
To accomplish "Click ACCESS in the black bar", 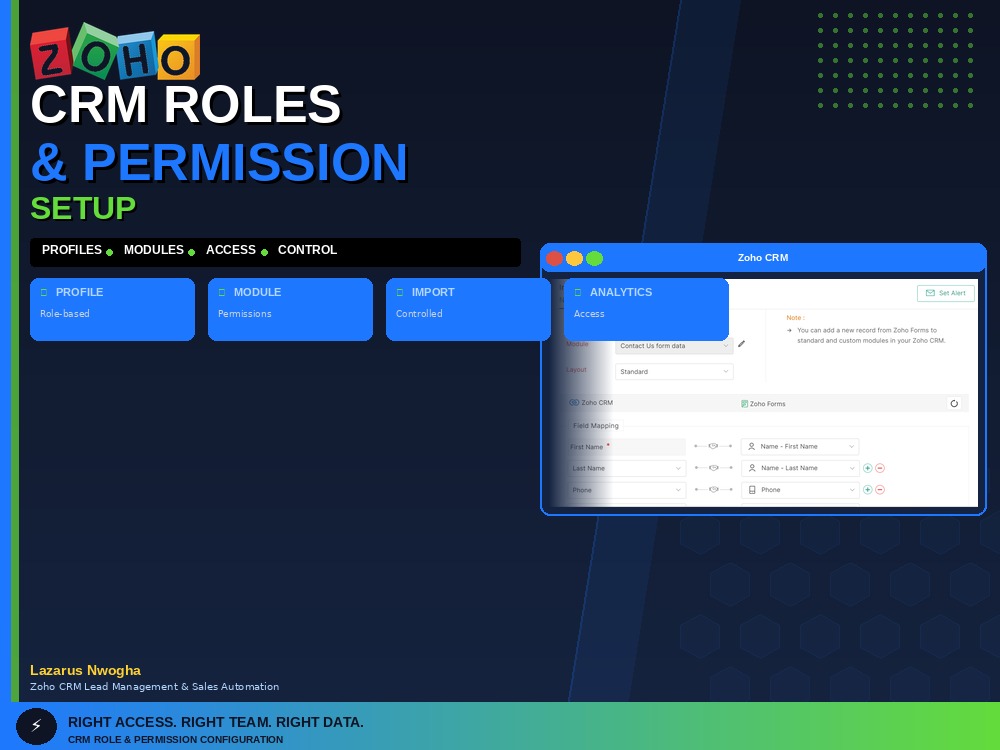I will [x=231, y=250].
